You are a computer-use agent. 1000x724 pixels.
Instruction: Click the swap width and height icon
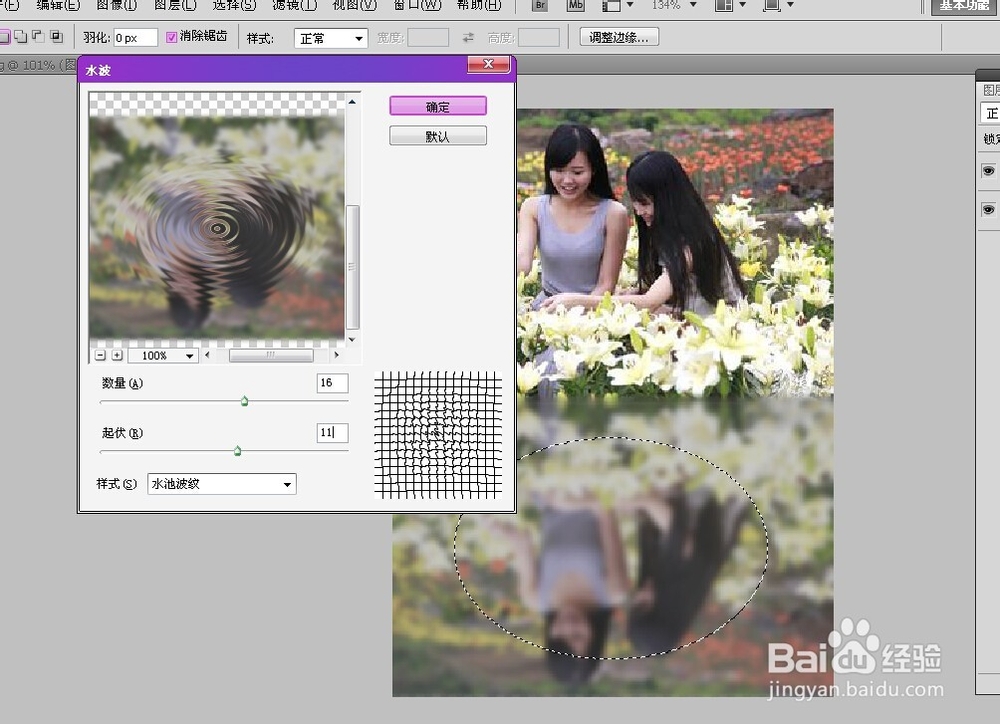(x=468, y=38)
